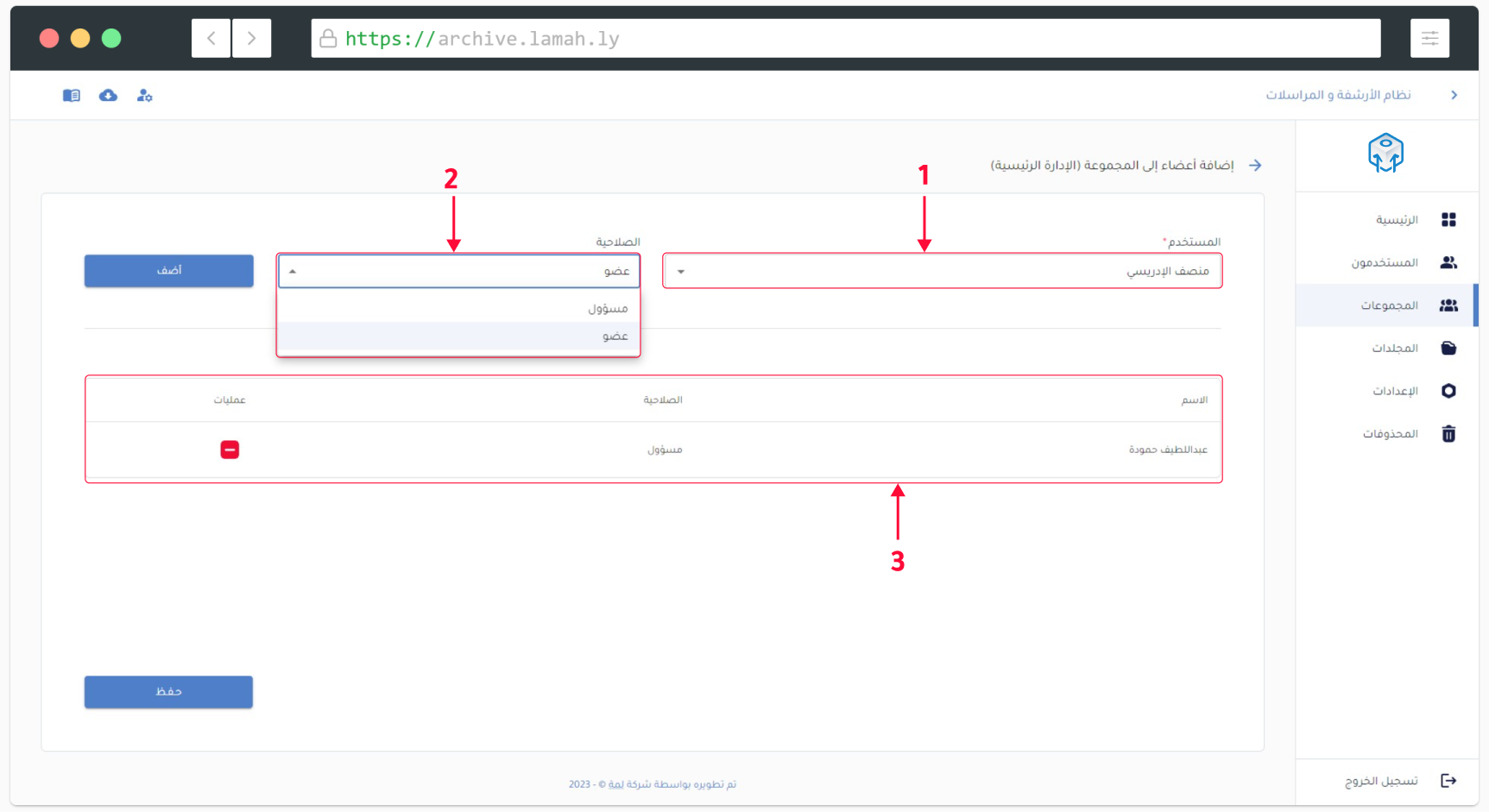Image resolution: width=1489 pixels, height=812 pixels.
Task: Click the browser settings sliders icon
Action: pyautogui.click(x=1429, y=39)
